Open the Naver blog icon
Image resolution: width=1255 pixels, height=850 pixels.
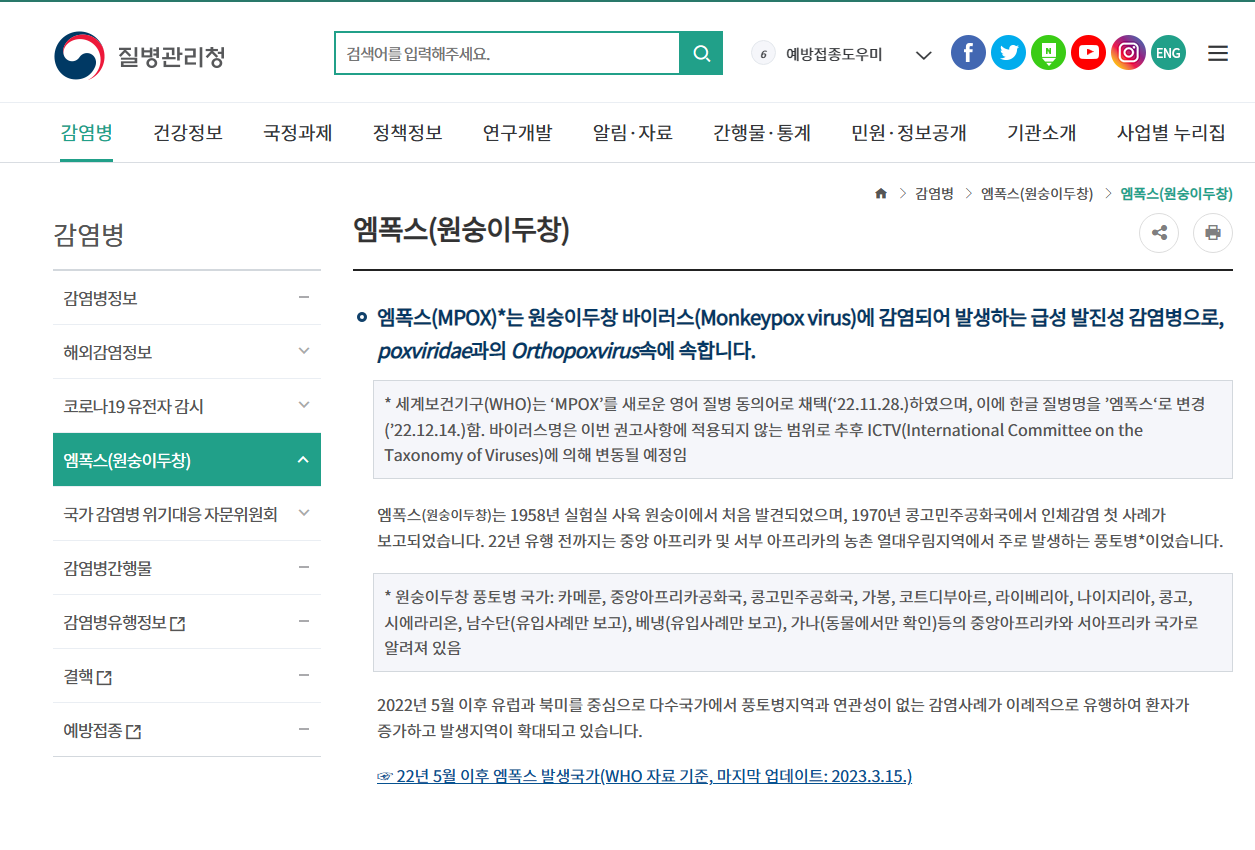(1048, 52)
